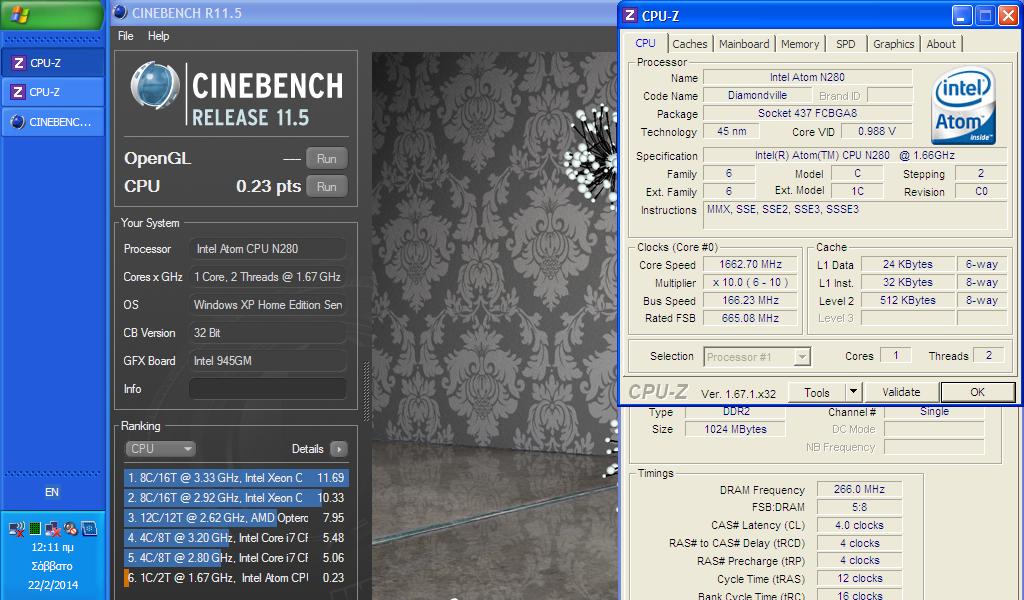Viewport: 1024px width, 600px height.
Task: Expand ranking Details arrow
Action: [x=338, y=449]
